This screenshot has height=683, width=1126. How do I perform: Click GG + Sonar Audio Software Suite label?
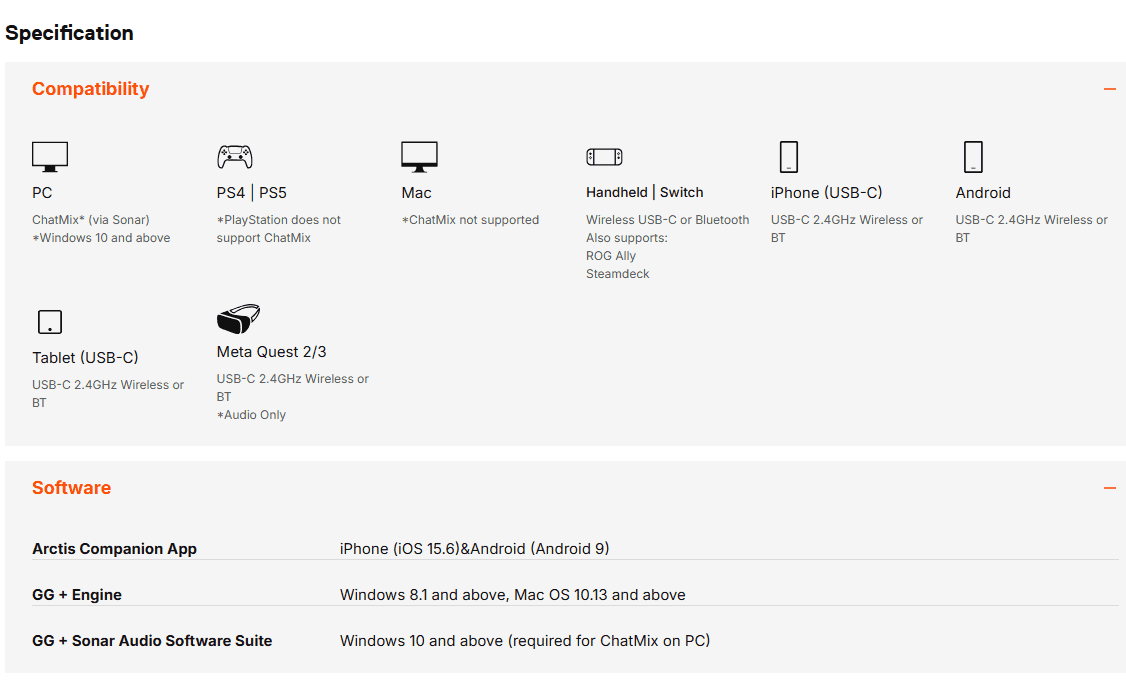152,641
